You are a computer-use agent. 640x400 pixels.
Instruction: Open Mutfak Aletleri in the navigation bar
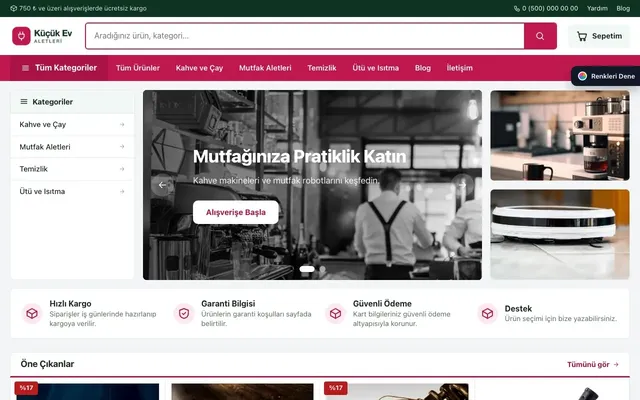point(265,68)
